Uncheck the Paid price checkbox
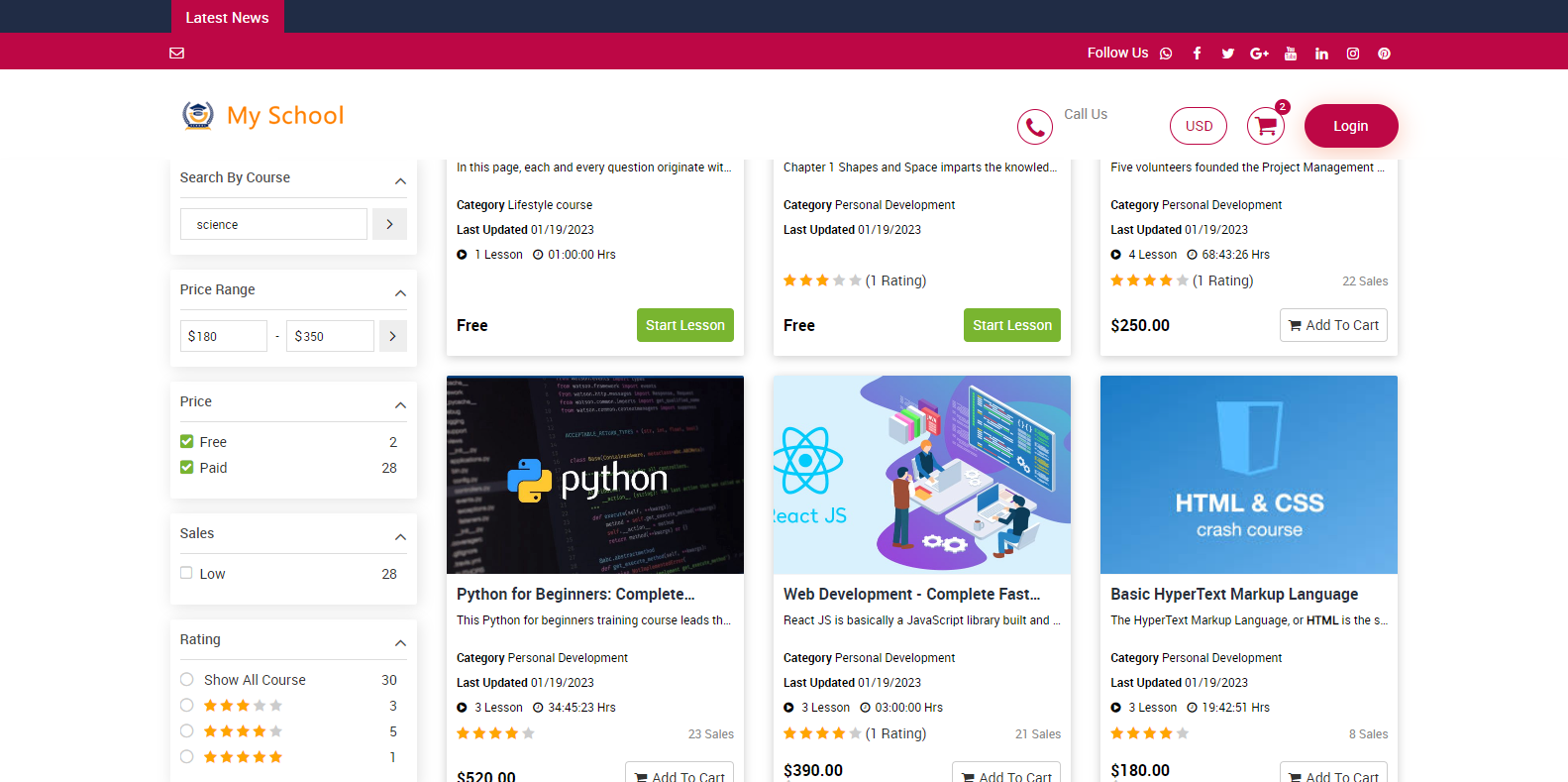 click(x=187, y=468)
